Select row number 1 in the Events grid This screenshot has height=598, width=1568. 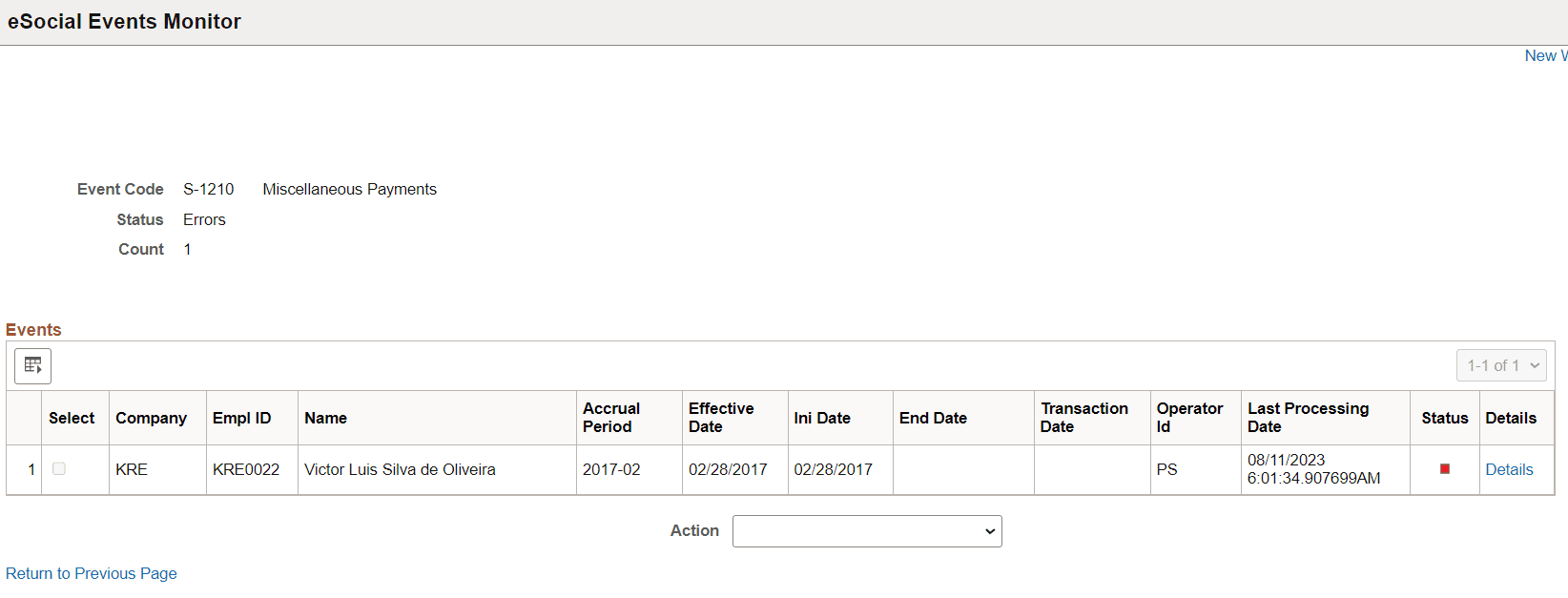[x=30, y=469]
